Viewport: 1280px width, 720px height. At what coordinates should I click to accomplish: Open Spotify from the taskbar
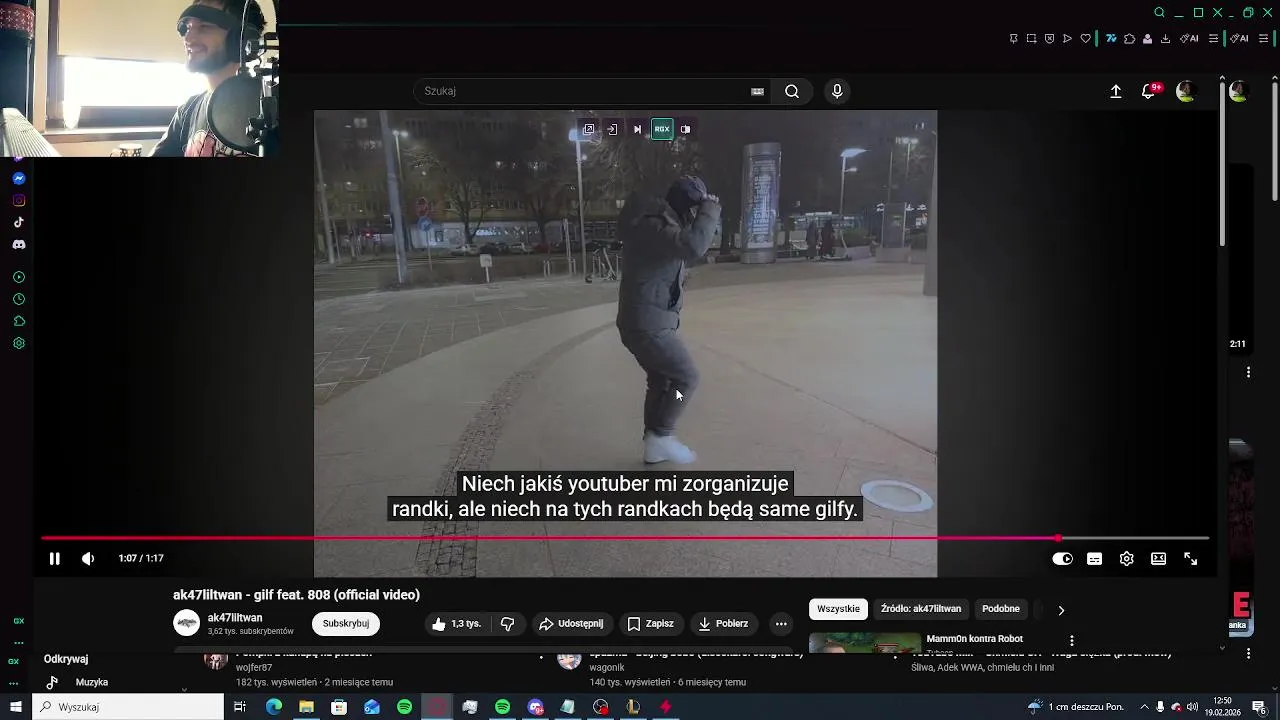(x=404, y=707)
